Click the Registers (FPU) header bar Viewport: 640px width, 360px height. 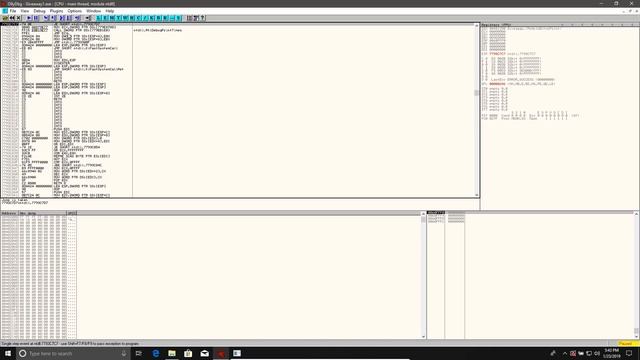[560, 25]
